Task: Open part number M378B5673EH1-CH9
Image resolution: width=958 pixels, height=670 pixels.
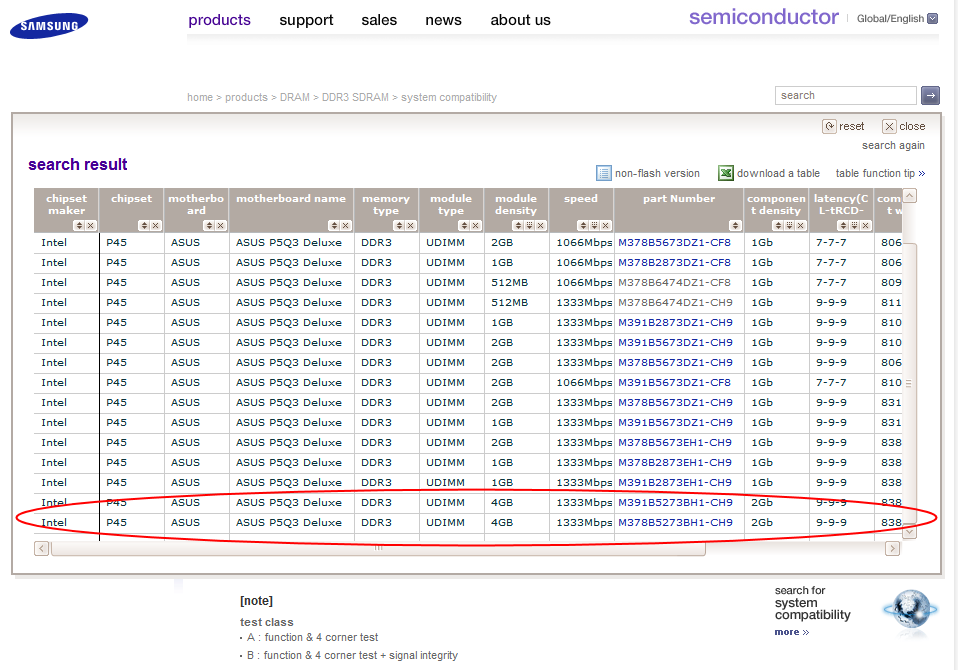Action: click(675, 443)
